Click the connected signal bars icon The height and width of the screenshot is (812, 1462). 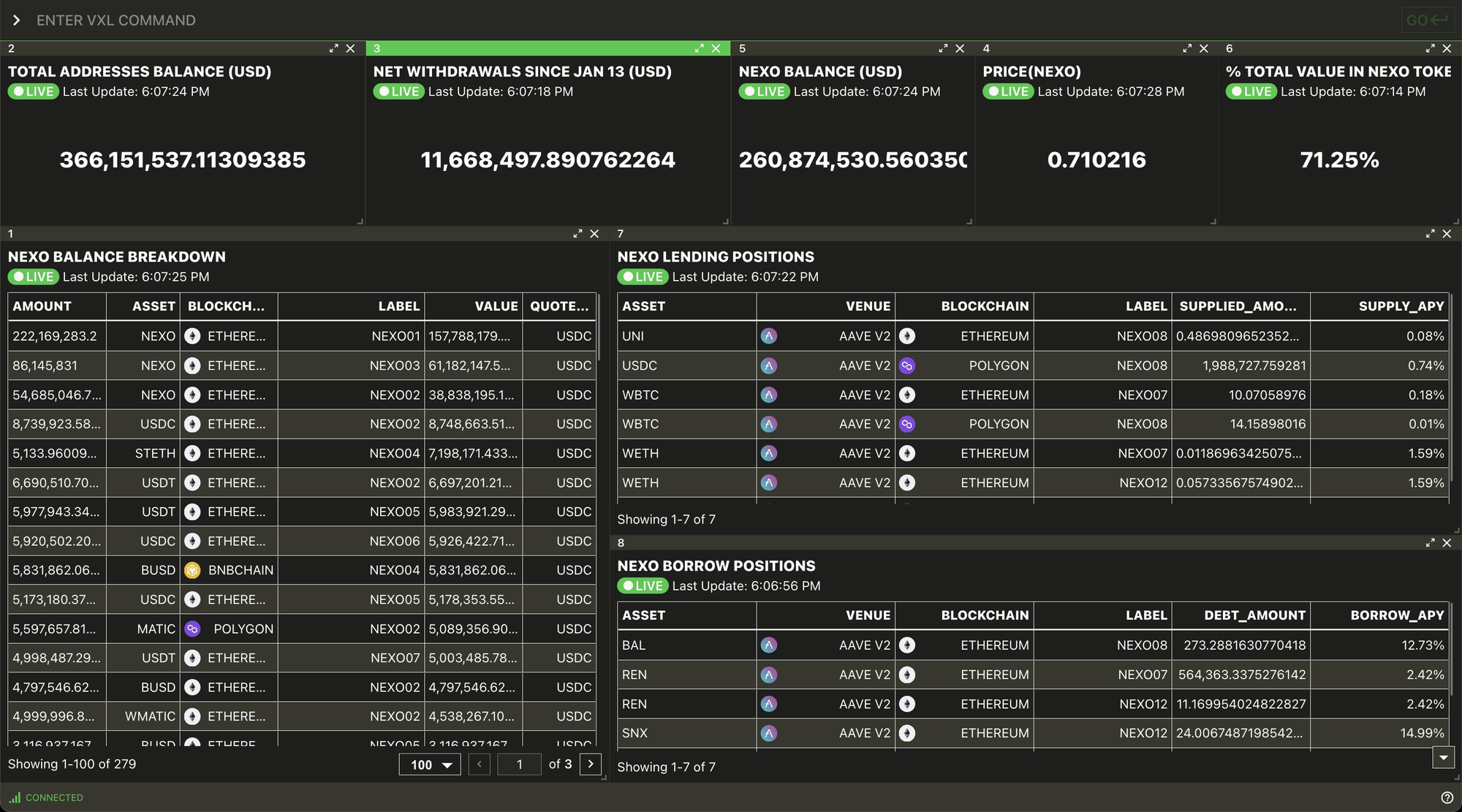click(x=15, y=797)
